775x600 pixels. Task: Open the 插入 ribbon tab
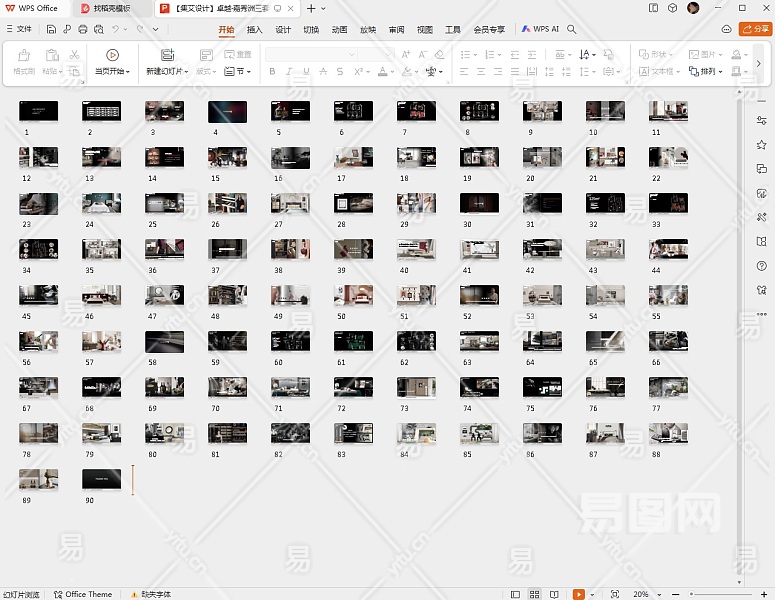(255, 30)
